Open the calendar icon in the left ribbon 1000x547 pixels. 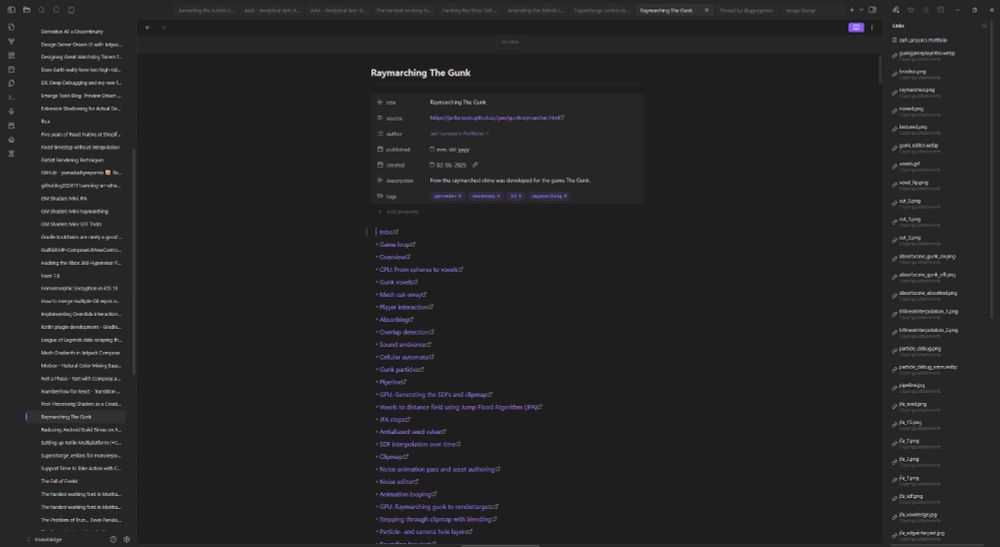pyautogui.click(x=11, y=69)
